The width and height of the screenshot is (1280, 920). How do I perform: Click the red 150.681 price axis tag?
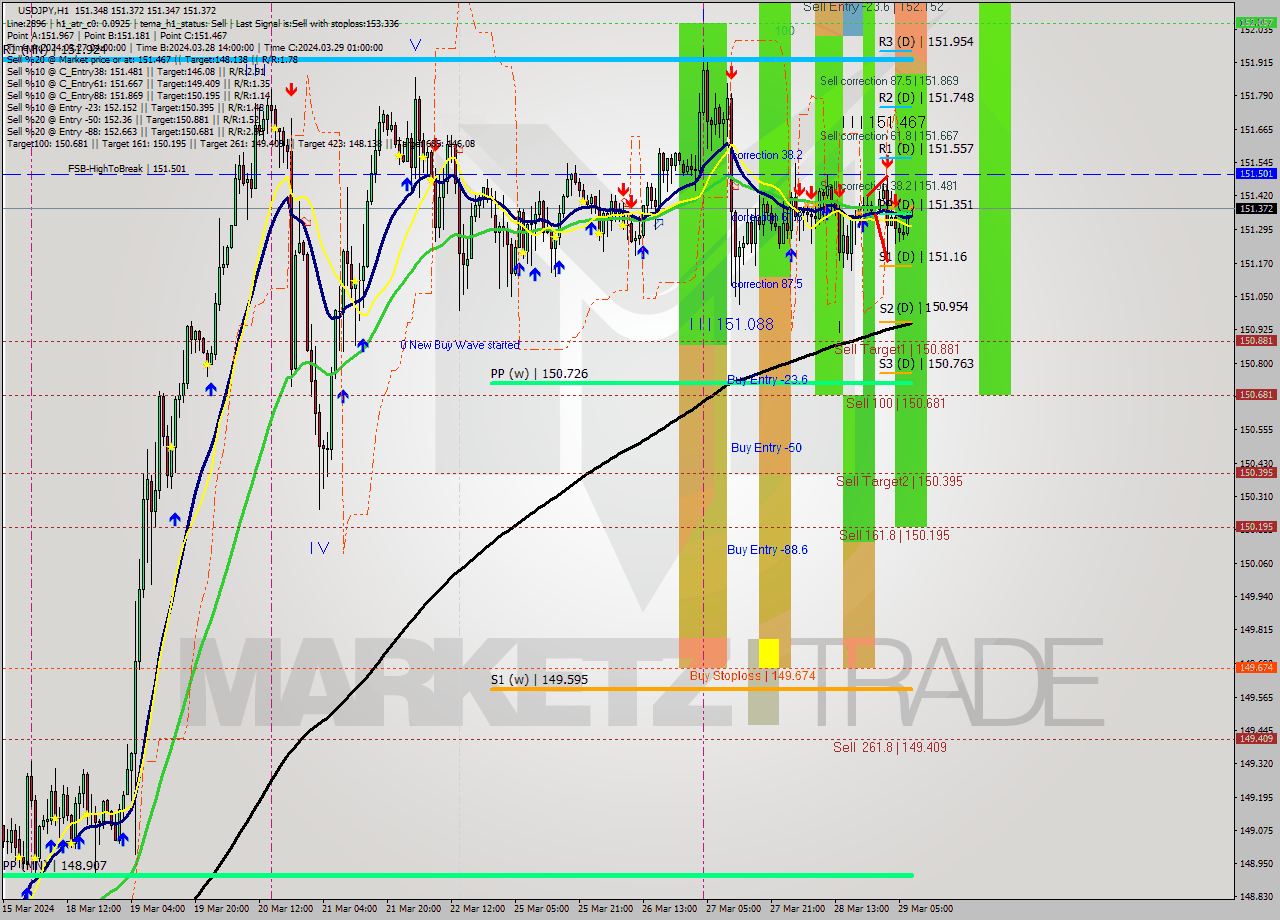tap(1256, 395)
